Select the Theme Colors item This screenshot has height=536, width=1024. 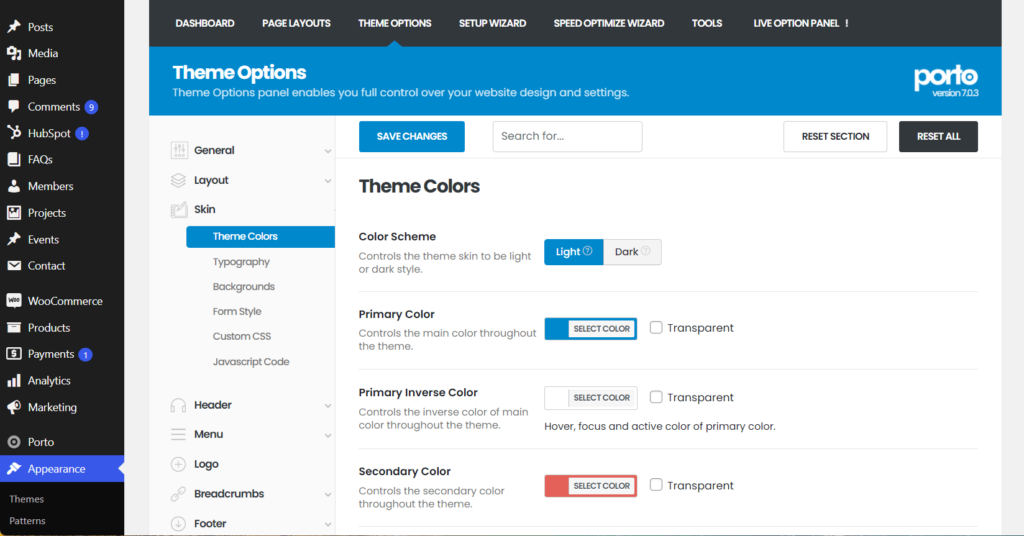click(261, 236)
